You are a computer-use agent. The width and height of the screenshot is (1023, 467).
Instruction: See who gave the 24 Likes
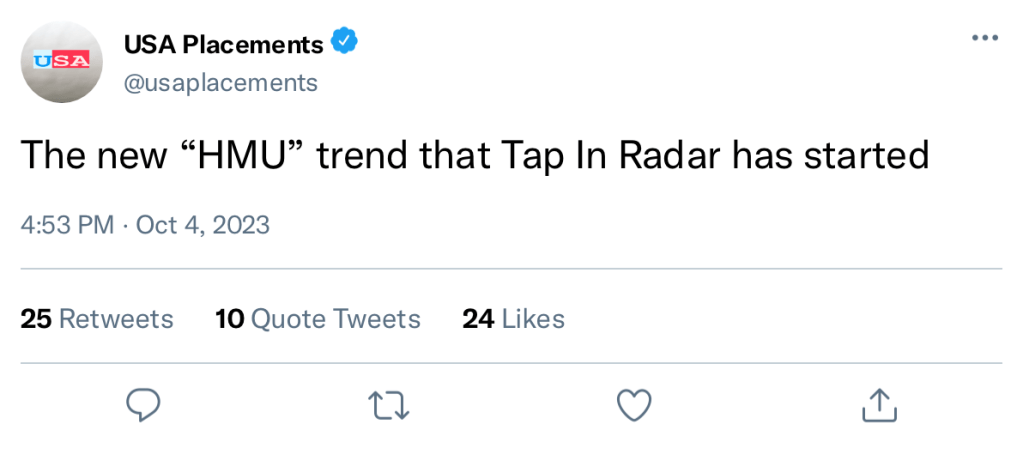(x=513, y=319)
